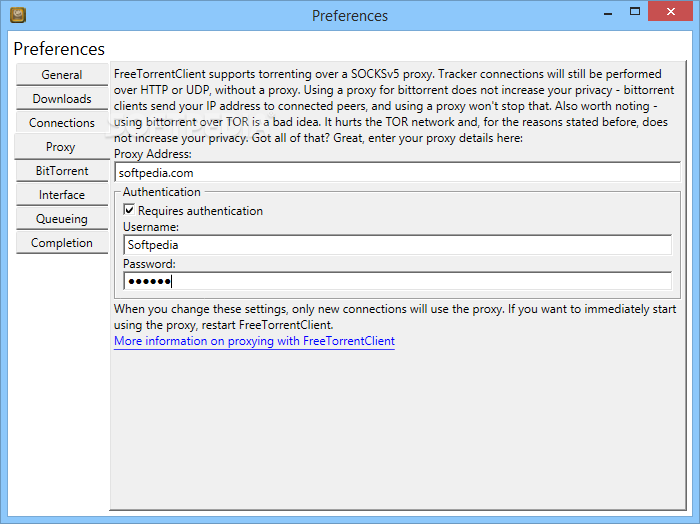Screen dimensions: 700x524
Task: Click the 'Password:' label
Action: (150, 264)
